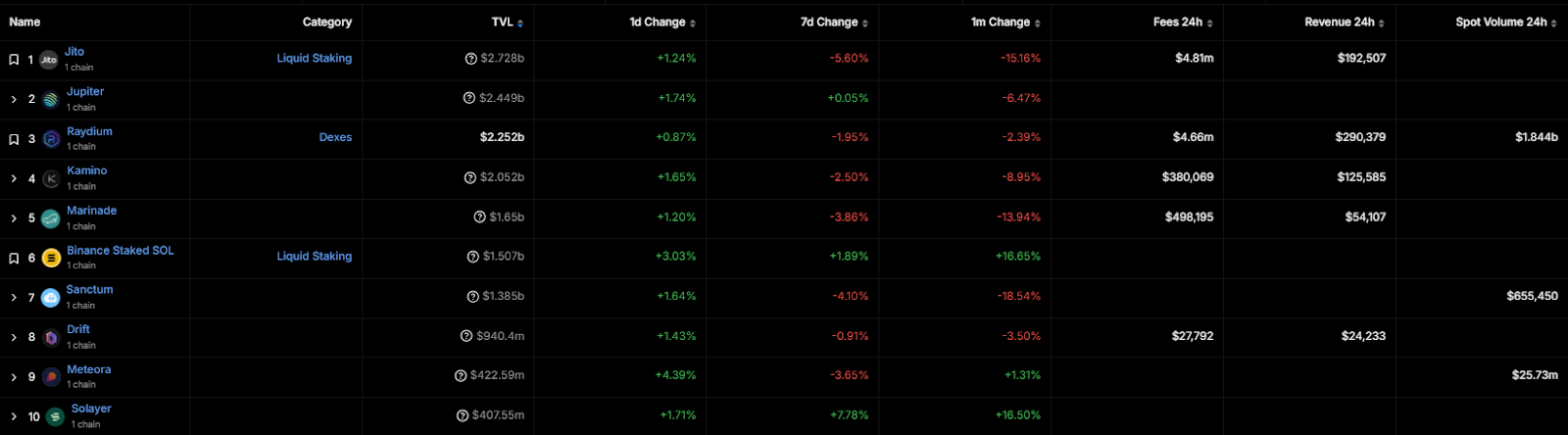The image size is (1568, 435).
Task: Click the Sanctum protocol logo
Action: (x=51, y=298)
